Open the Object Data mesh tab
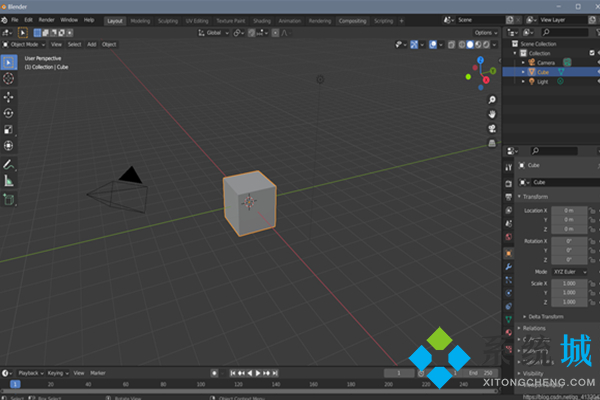 pyautogui.click(x=509, y=319)
